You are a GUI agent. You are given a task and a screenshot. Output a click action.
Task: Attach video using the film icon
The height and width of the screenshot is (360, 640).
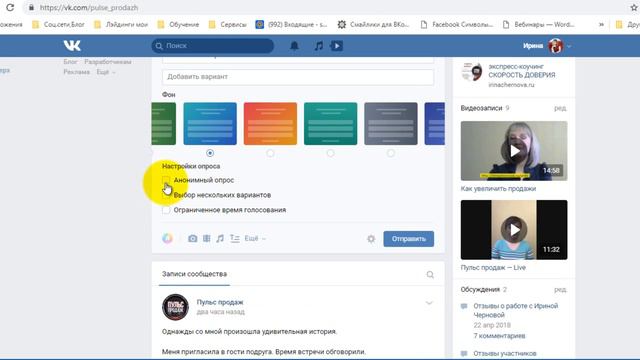(207, 238)
